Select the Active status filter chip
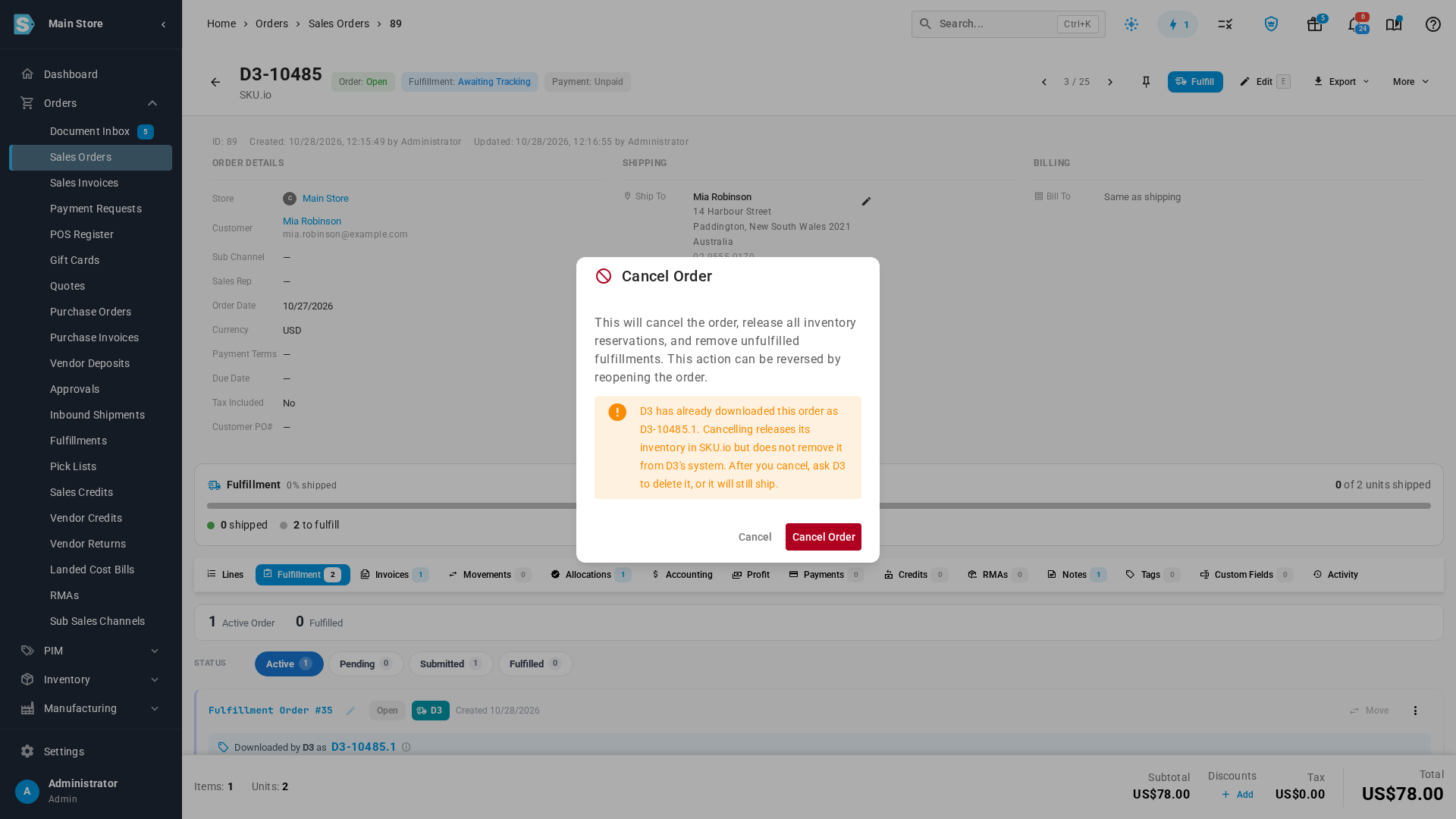This screenshot has width=1456, height=819. point(289,664)
